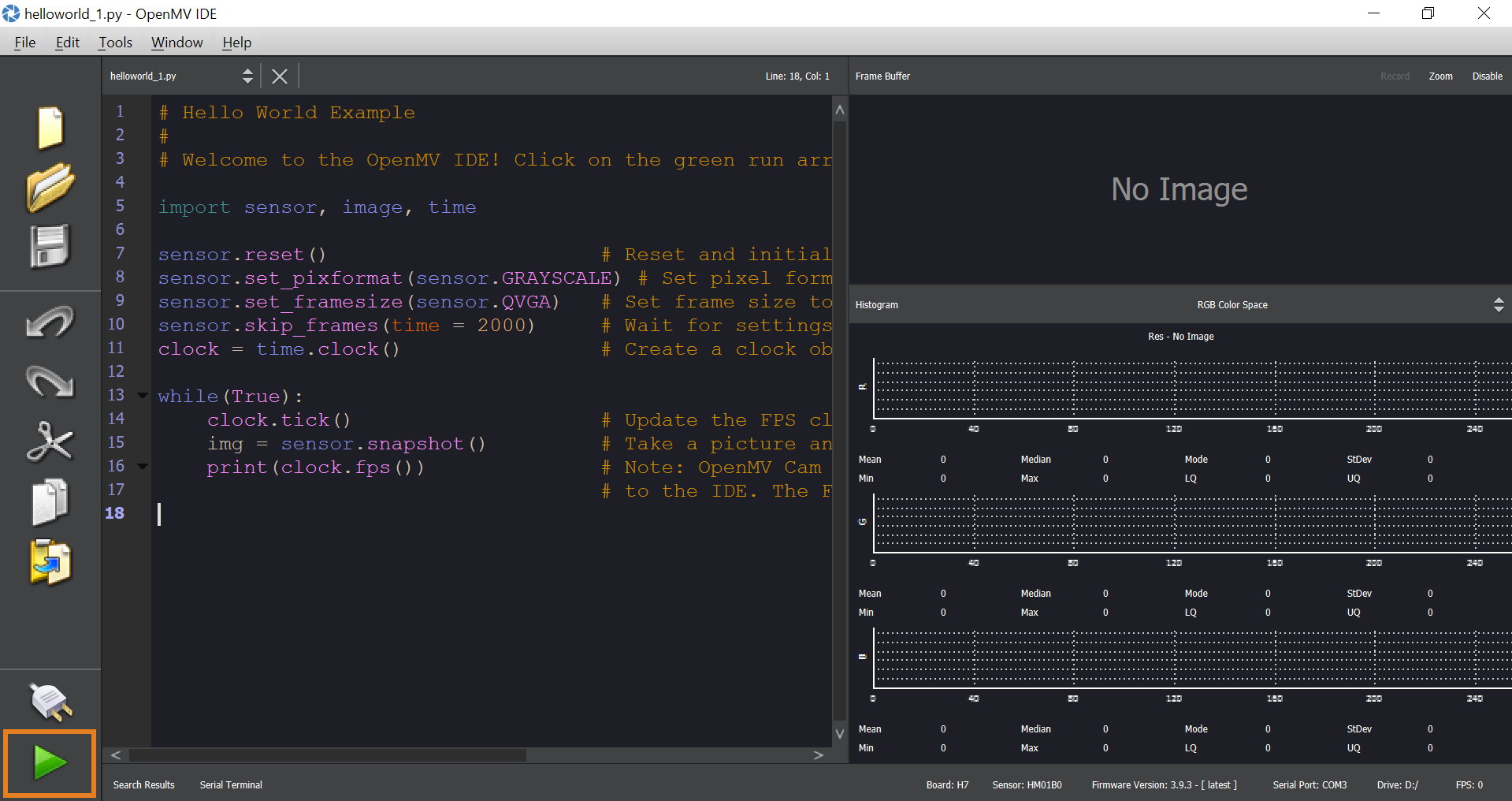
Task: Click the editor vertical scrollbar up arrow
Action: 840,110
